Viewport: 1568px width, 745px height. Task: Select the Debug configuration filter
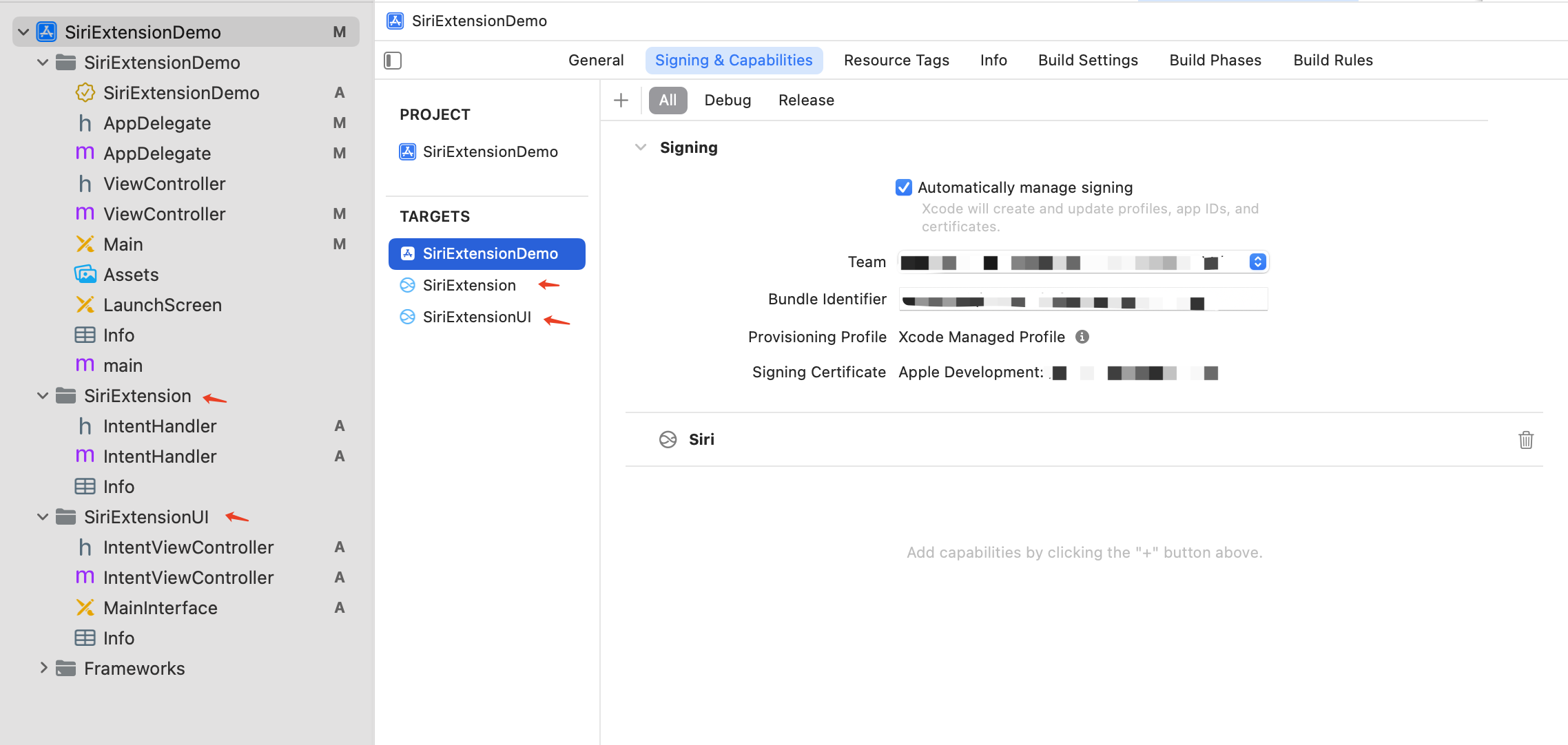click(x=727, y=101)
